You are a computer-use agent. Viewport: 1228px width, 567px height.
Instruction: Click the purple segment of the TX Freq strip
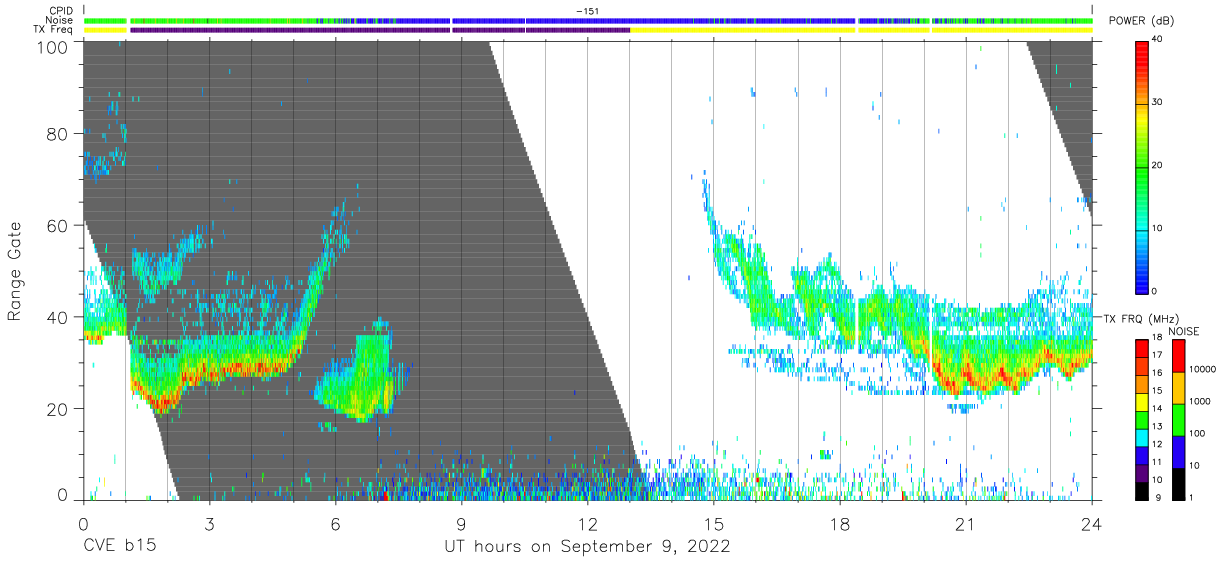click(x=380, y=30)
